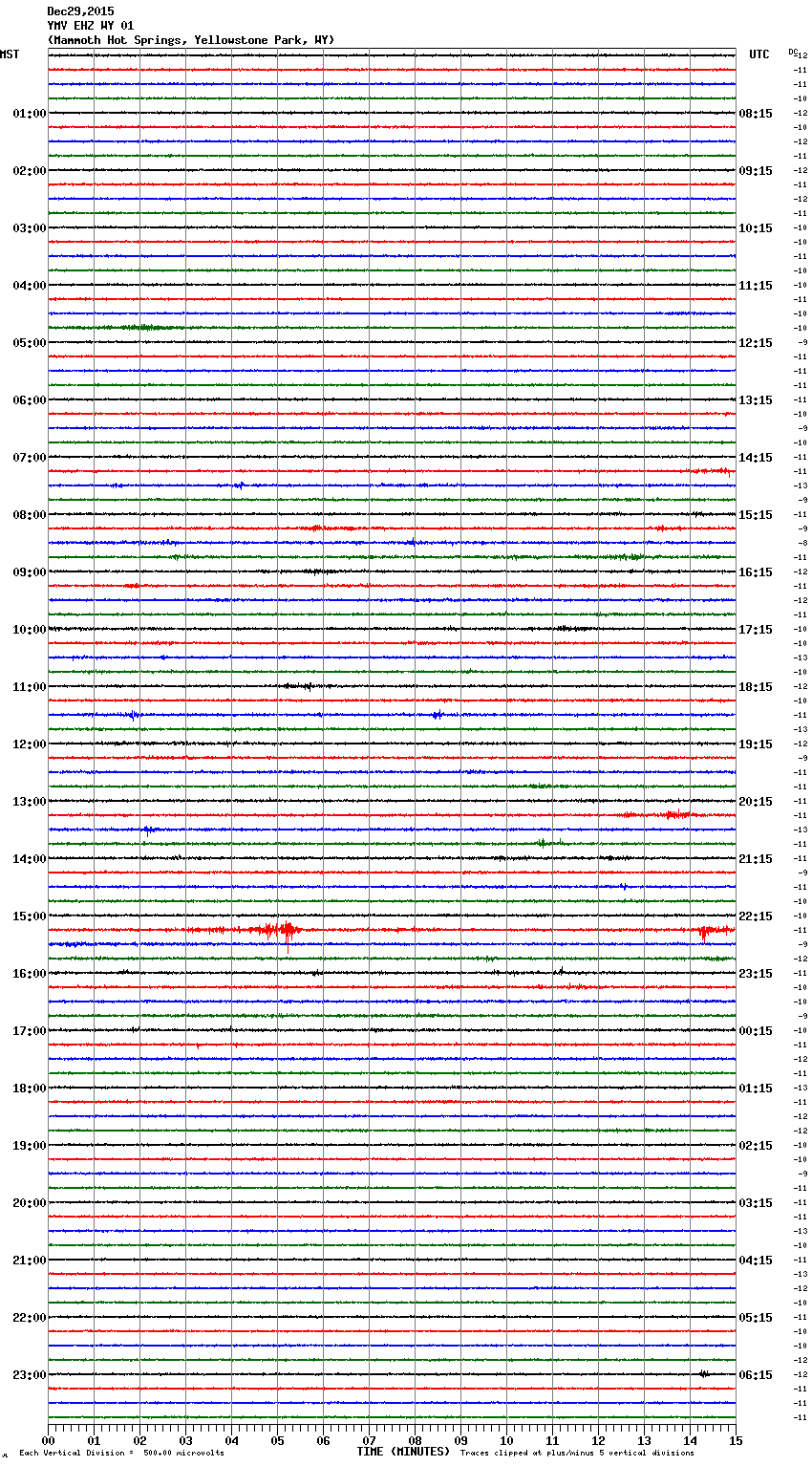Select the 19:00 MST row label
Viewport: 812px width, 1466px height.
coord(29,1145)
